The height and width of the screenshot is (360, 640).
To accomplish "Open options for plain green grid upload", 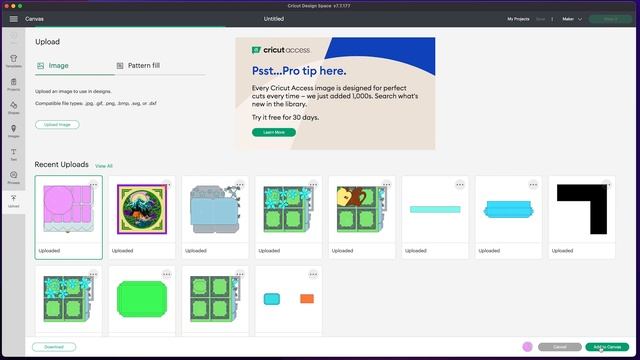I will click(x=240, y=274).
